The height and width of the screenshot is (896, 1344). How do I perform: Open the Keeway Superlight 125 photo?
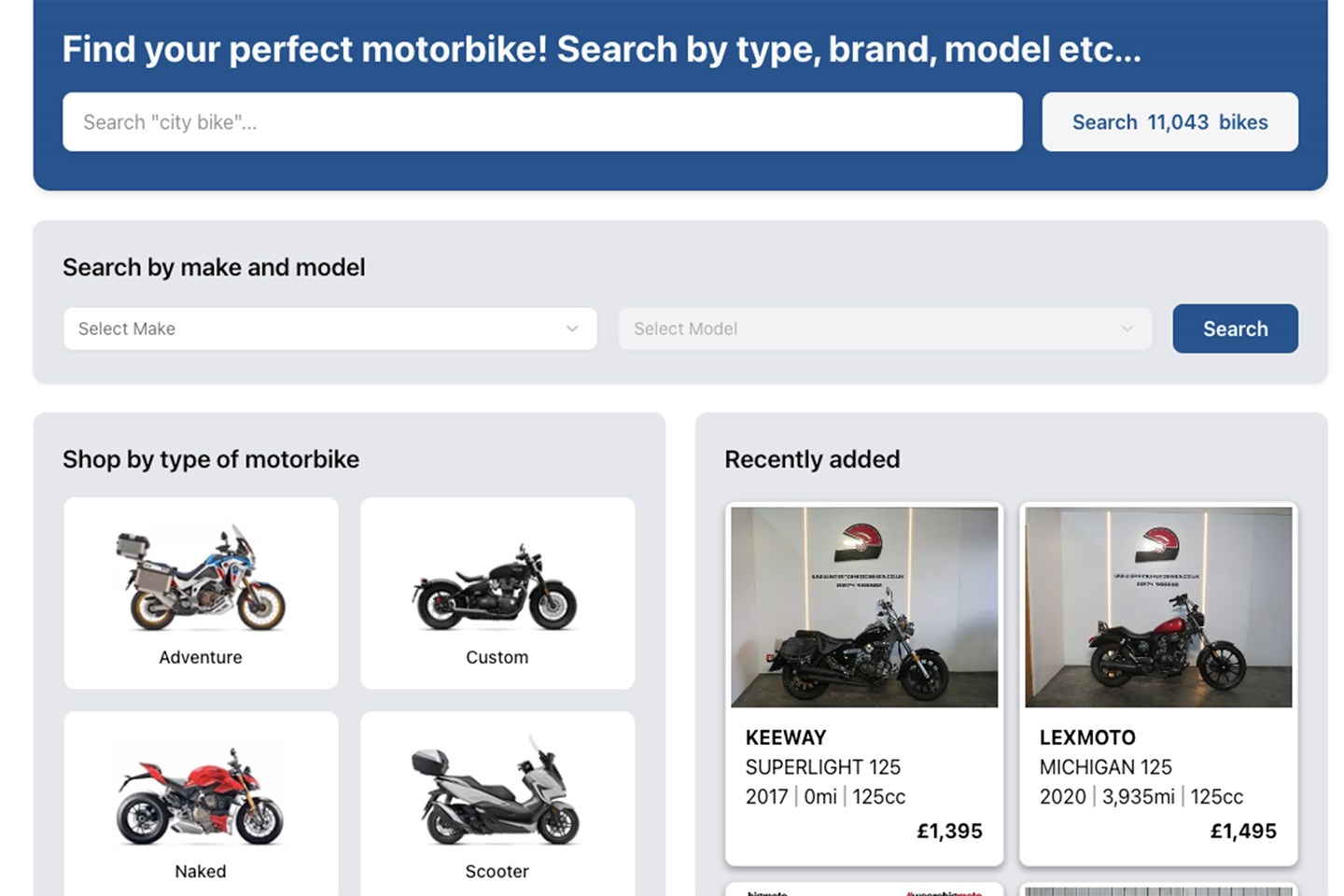(863, 607)
